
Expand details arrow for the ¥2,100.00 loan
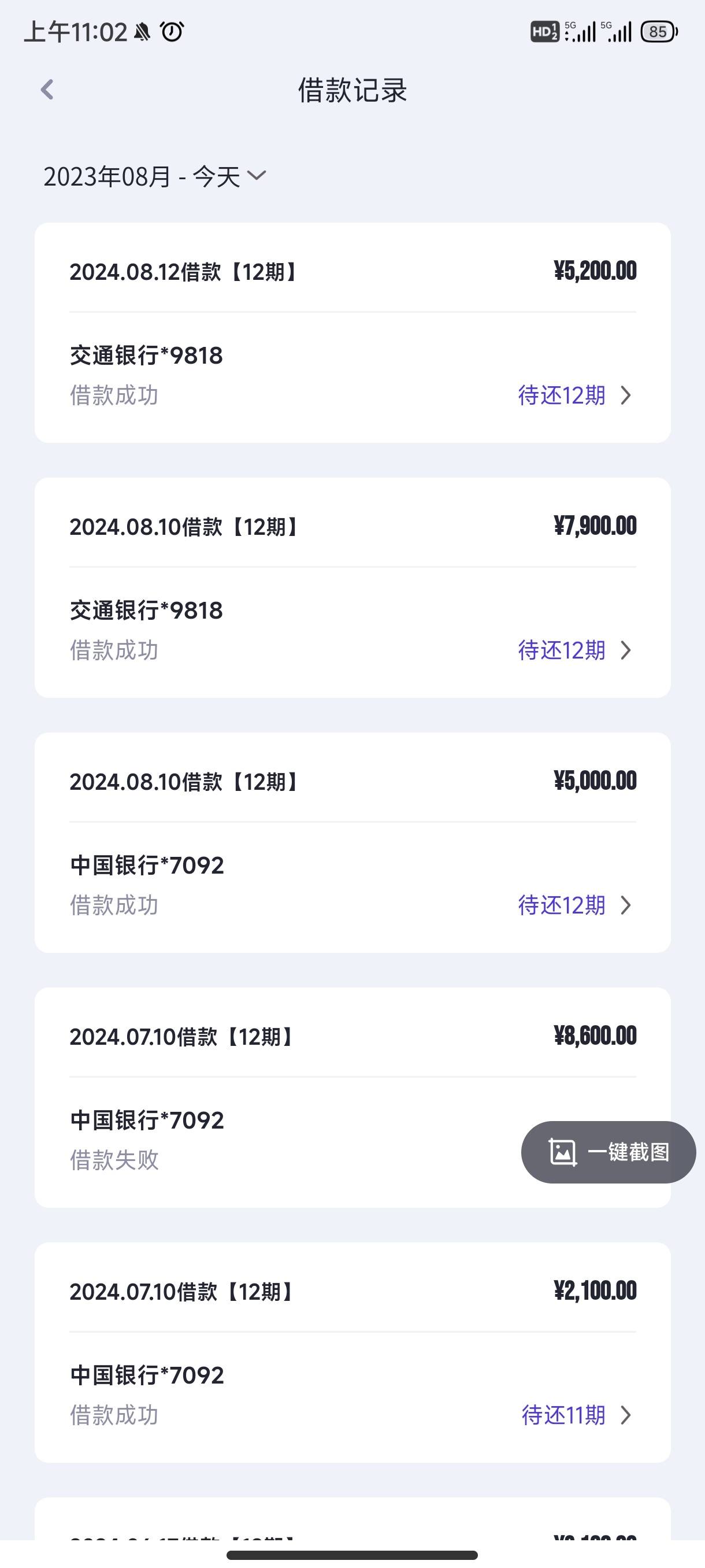pyautogui.click(x=626, y=1416)
